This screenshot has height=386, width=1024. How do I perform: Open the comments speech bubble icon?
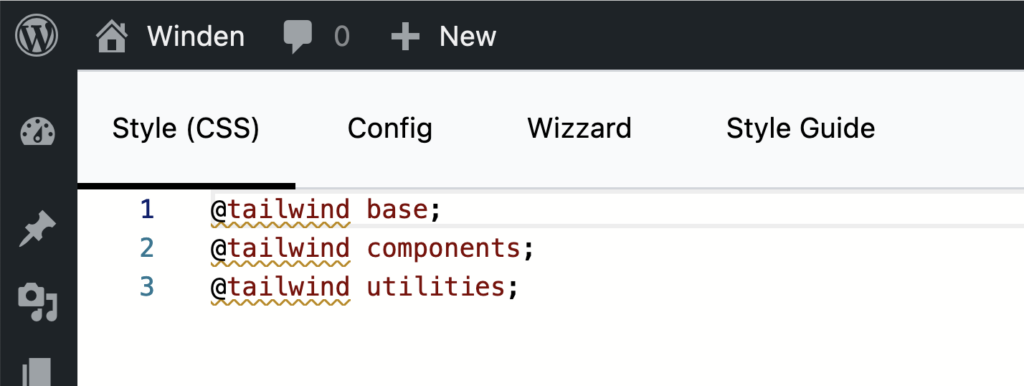point(298,37)
